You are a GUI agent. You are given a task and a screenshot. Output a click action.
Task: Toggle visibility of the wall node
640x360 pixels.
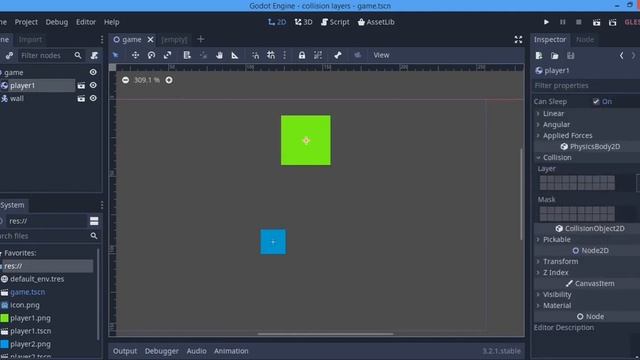tap(93, 98)
